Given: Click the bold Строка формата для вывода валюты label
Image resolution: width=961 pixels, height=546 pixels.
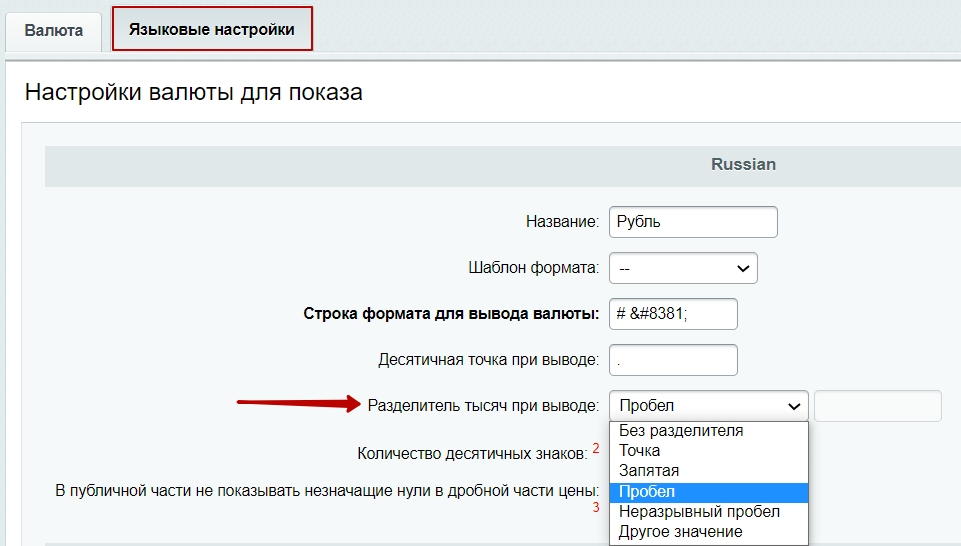Looking at the screenshot, I should pyautogui.click(x=450, y=314).
